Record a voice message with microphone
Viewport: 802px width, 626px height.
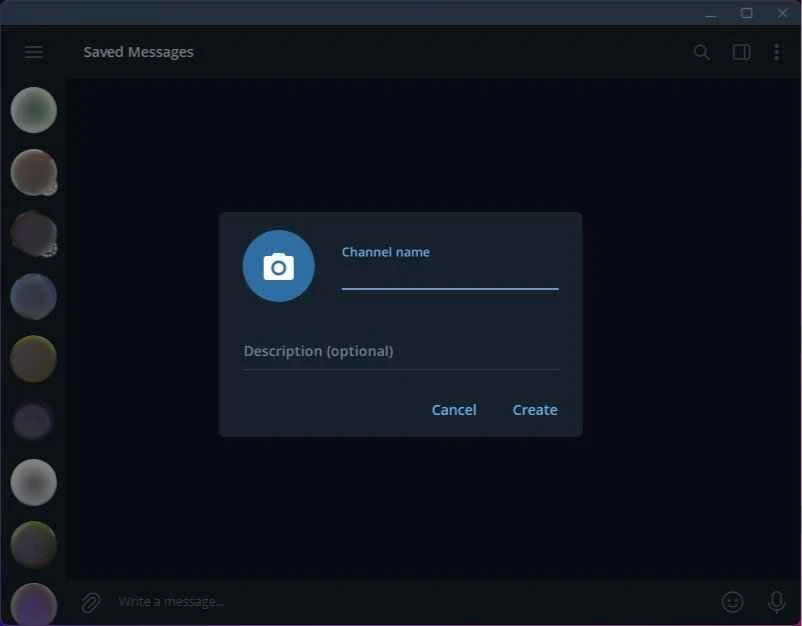pyautogui.click(x=776, y=602)
